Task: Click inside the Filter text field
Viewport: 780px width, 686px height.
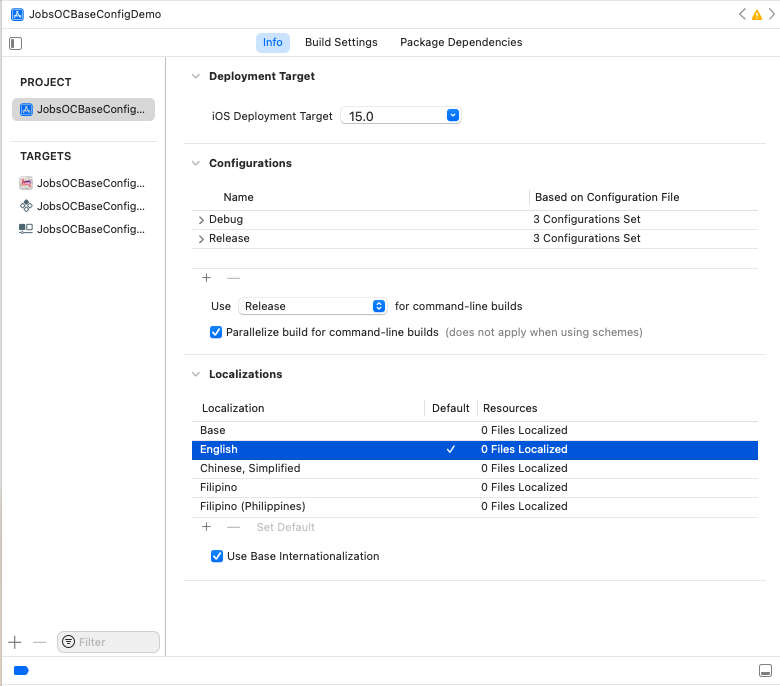Action: pyautogui.click(x=108, y=642)
